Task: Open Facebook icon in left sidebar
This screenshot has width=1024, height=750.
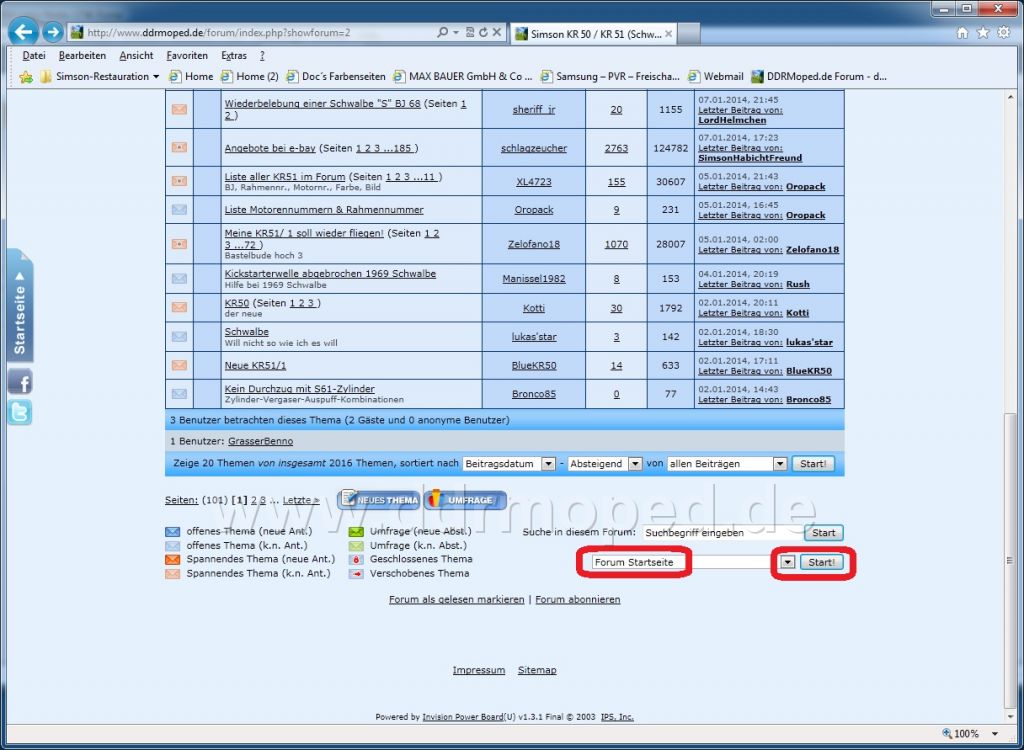Action: 20,382
